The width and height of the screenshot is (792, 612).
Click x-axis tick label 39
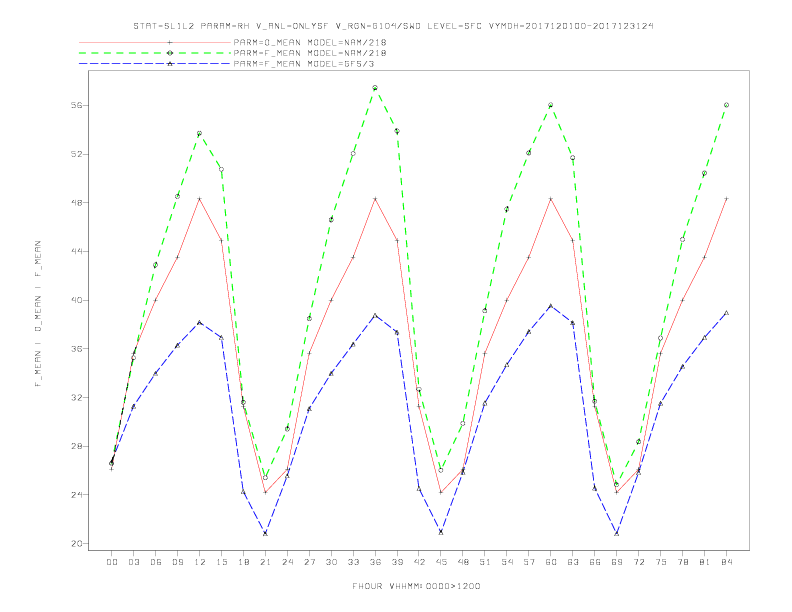pos(397,562)
